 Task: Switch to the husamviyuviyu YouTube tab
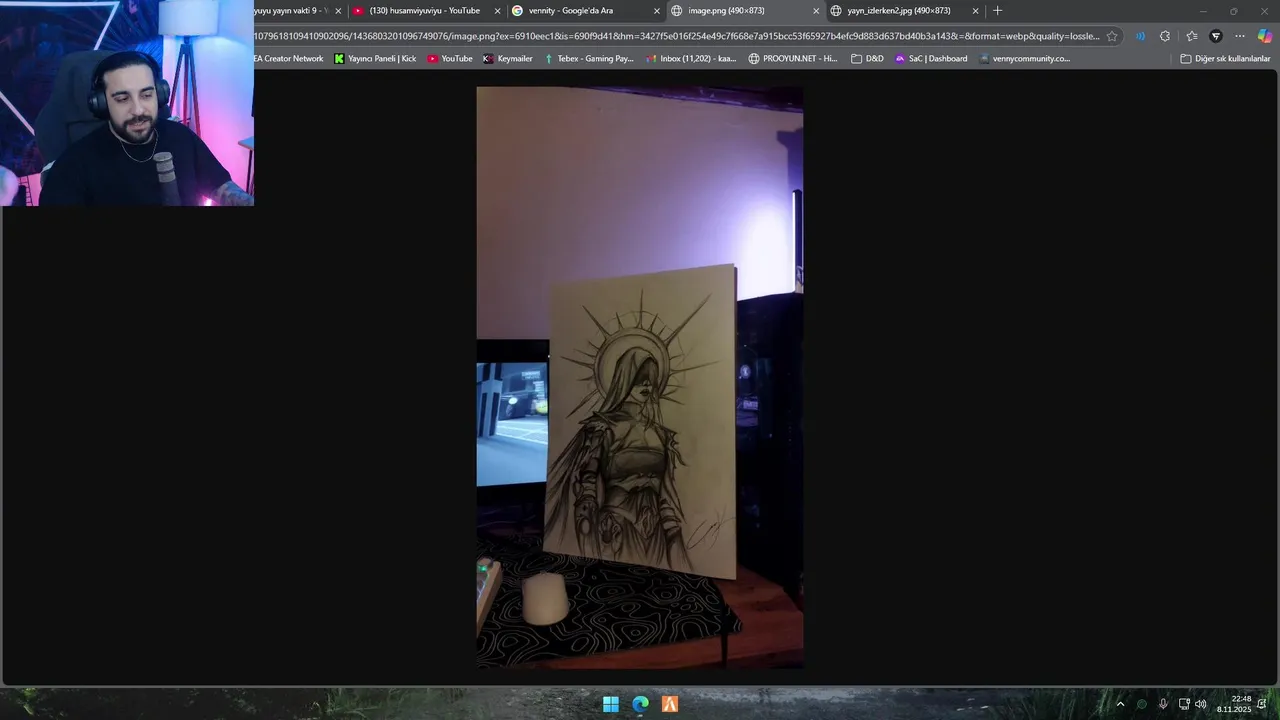click(426, 11)
